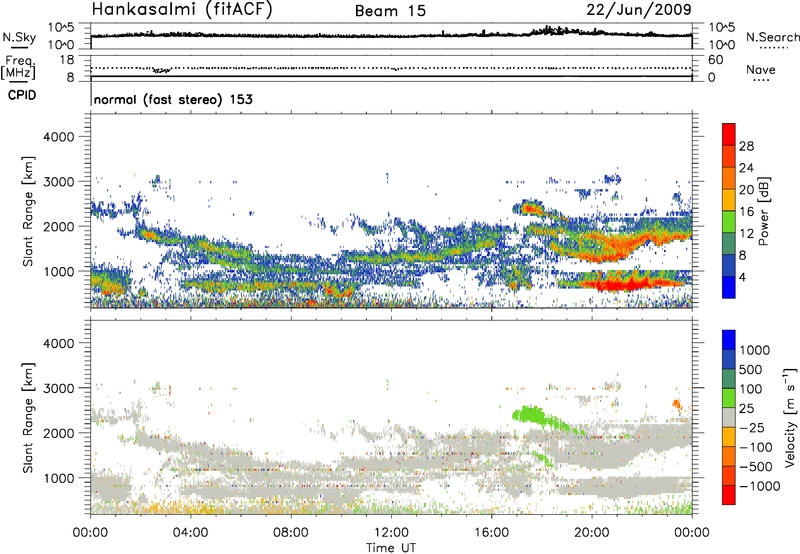This screenshot has width=800, height=554.
Task: Click the '28' label on Power colorbar
Action: (x=746, y=146)
